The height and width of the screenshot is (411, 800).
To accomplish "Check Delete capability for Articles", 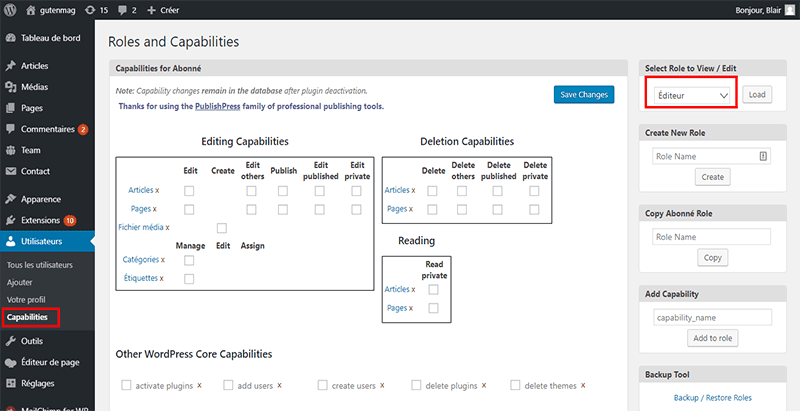I will coord(432,191).
